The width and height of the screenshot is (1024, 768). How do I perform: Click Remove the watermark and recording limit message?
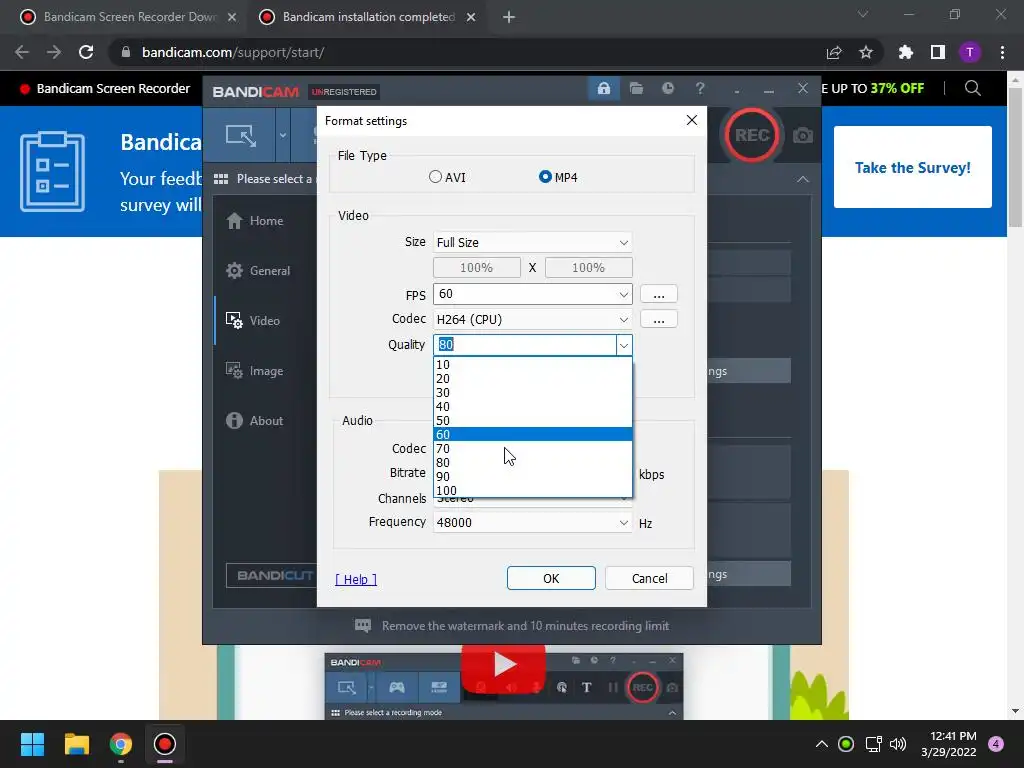[x=512, y=626]
